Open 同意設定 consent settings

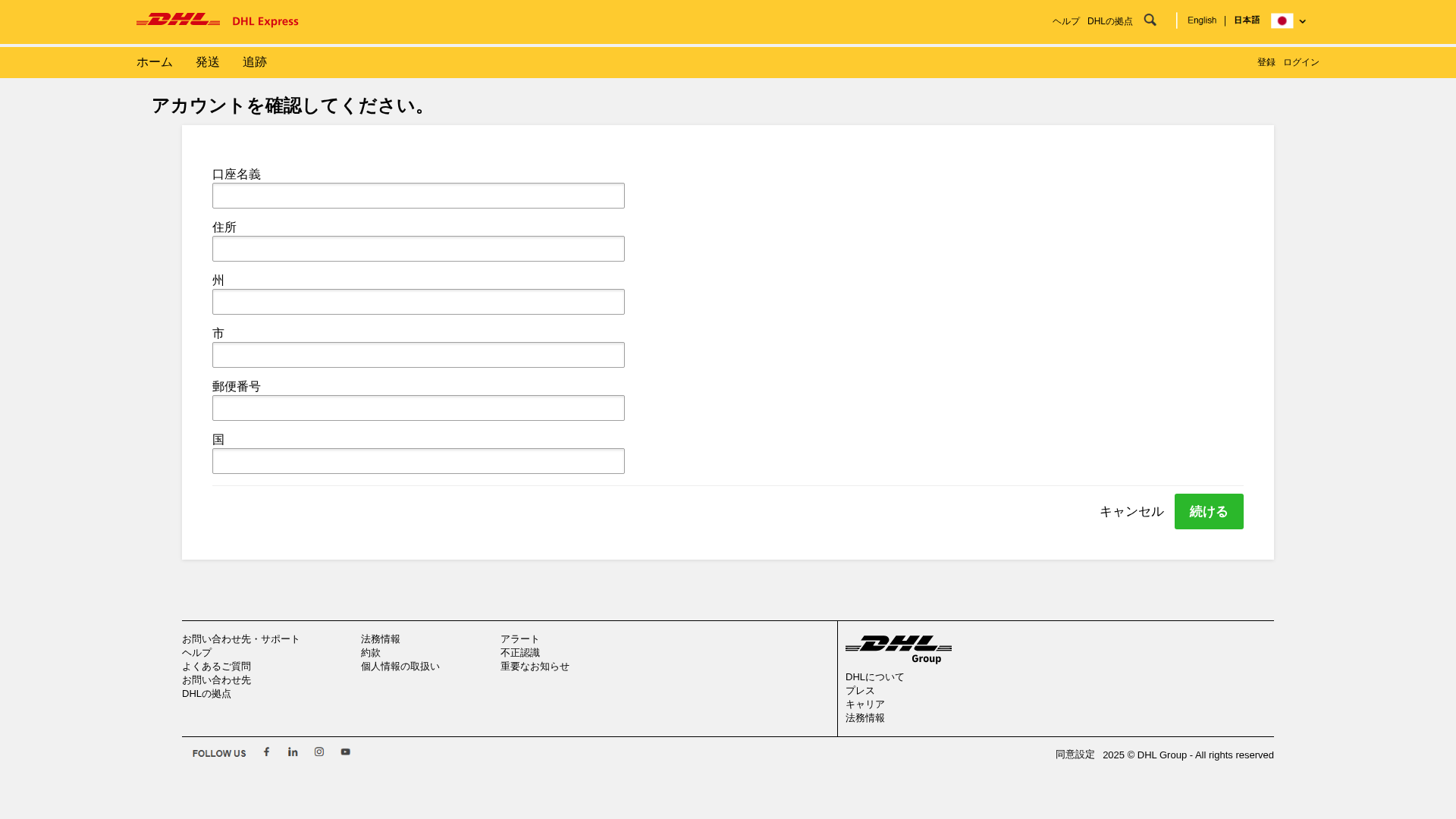coord(1075,755)
